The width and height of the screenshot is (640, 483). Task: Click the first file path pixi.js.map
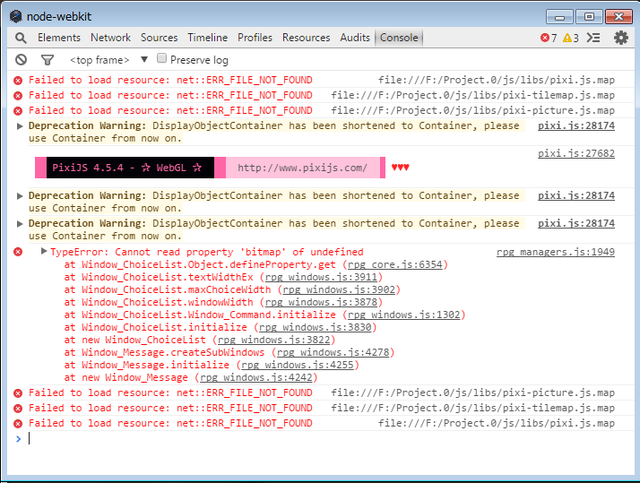(496, 80)
